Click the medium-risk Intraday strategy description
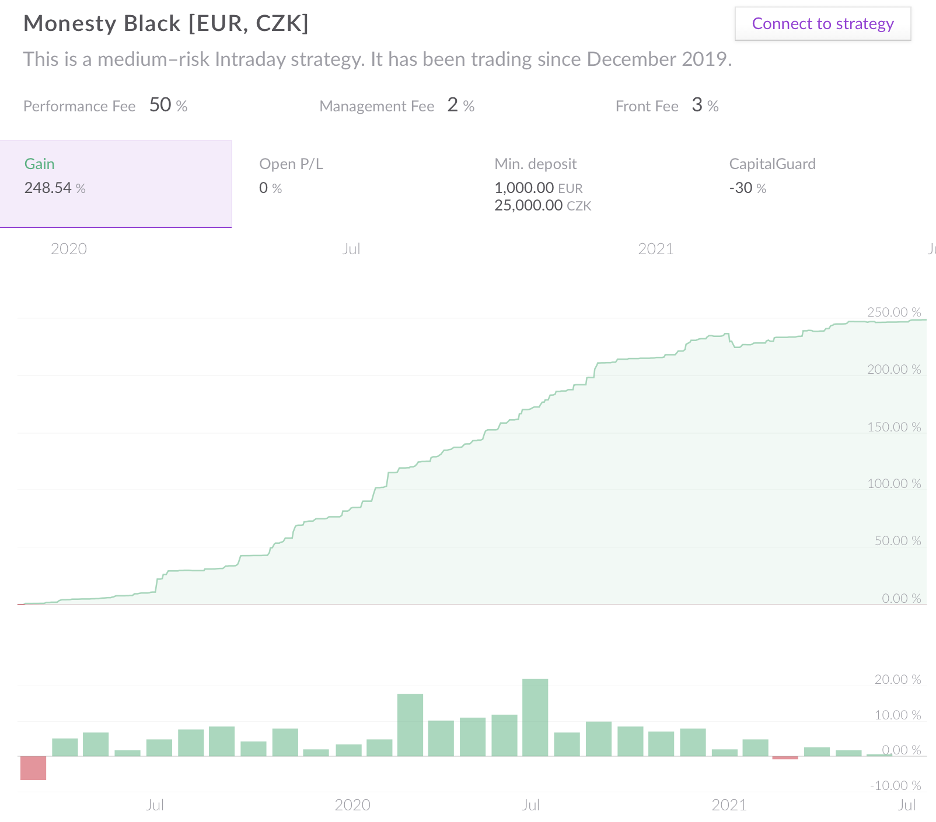This screenshot has height=822, width=936. 377,59
